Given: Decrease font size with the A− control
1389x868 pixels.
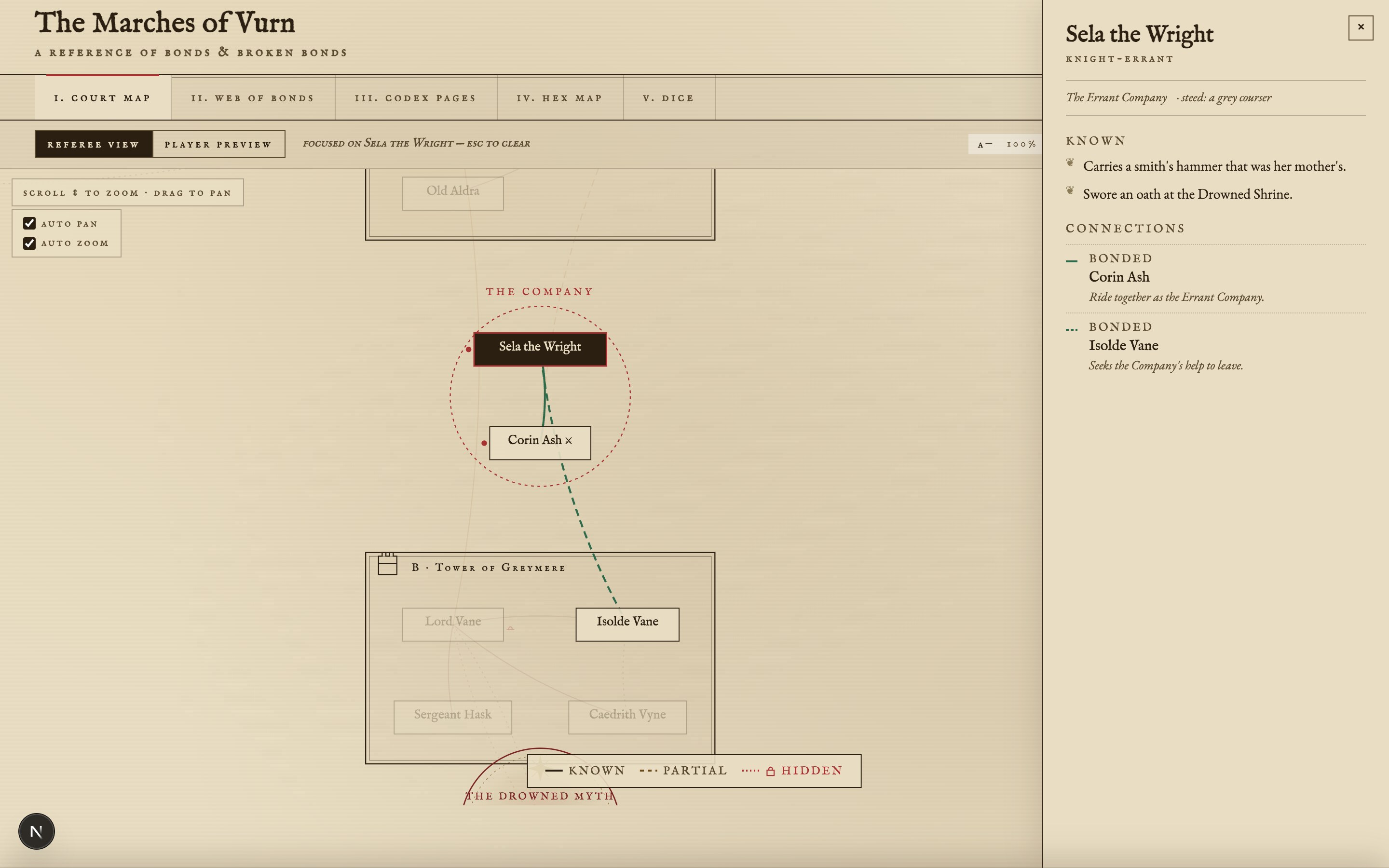Looking at the screenshot, I should point(985,144).
